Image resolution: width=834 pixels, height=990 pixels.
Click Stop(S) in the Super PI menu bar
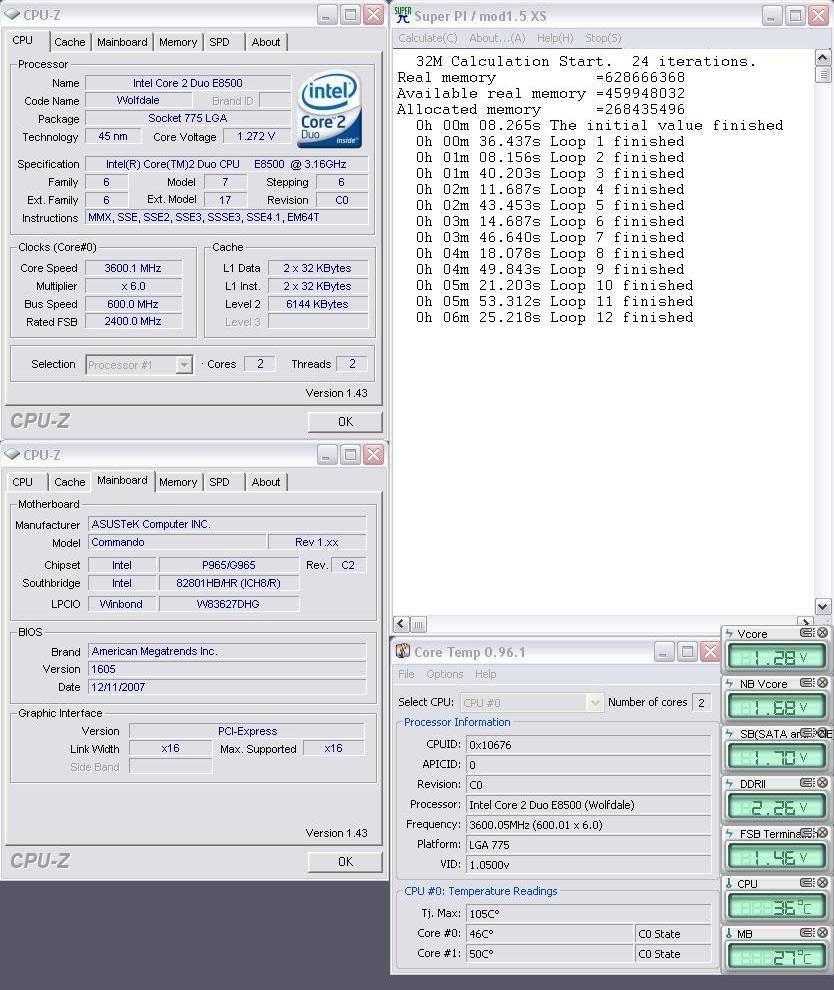click(603, 38)
